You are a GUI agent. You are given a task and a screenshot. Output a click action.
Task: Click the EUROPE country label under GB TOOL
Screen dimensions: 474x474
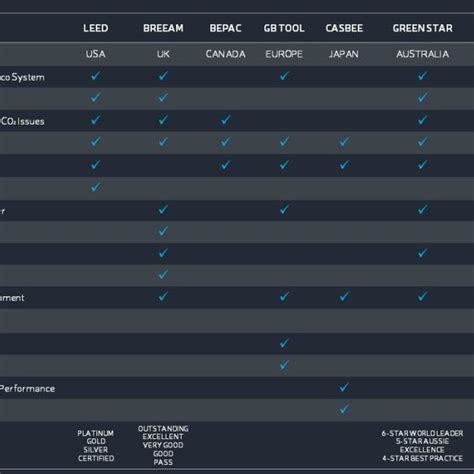[x=284, y=54]
